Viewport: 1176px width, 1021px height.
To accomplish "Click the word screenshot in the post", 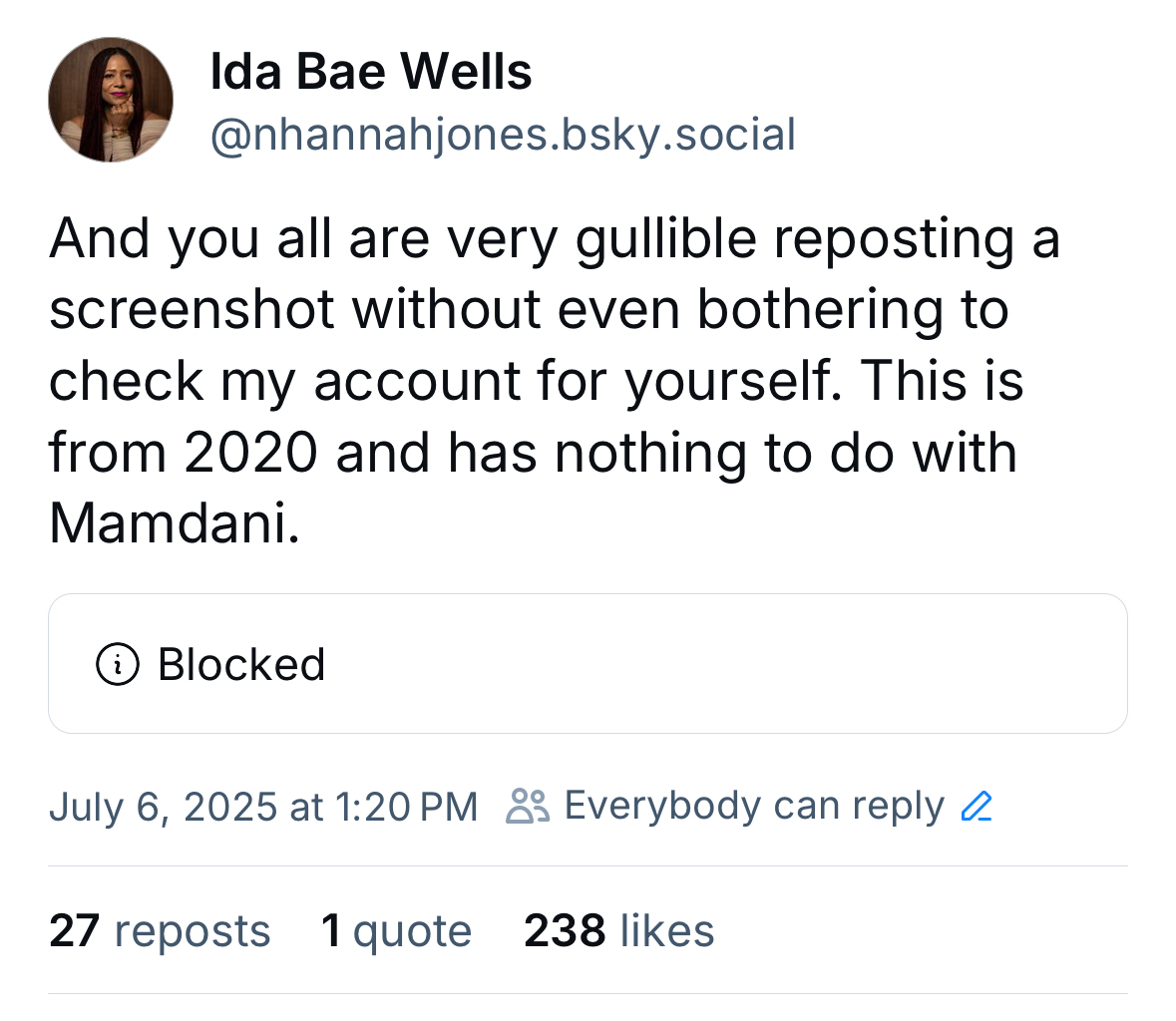I will click(192, 309).
